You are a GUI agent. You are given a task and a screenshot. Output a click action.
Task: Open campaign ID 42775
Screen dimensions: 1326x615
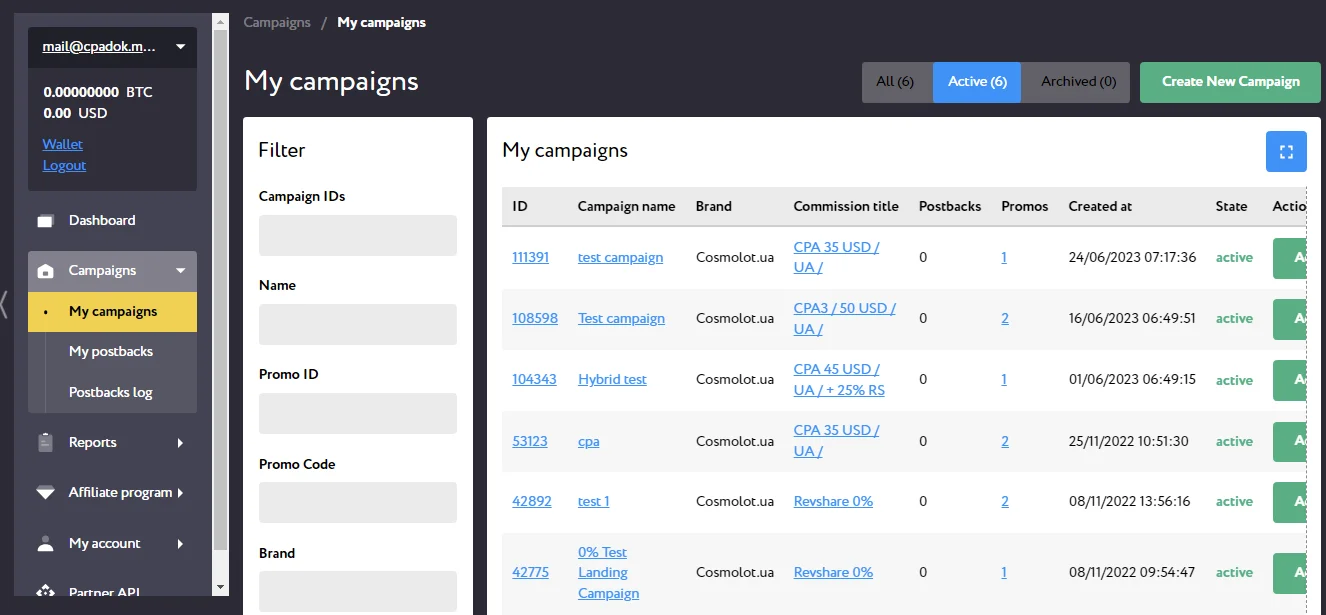530,572
